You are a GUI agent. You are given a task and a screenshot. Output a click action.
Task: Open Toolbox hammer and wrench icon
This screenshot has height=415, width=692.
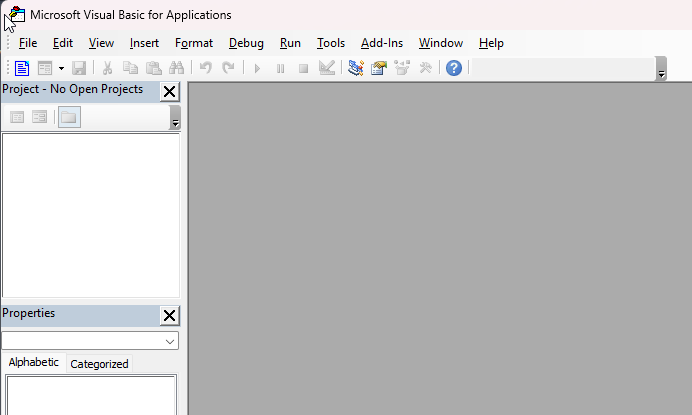point(425,68)
